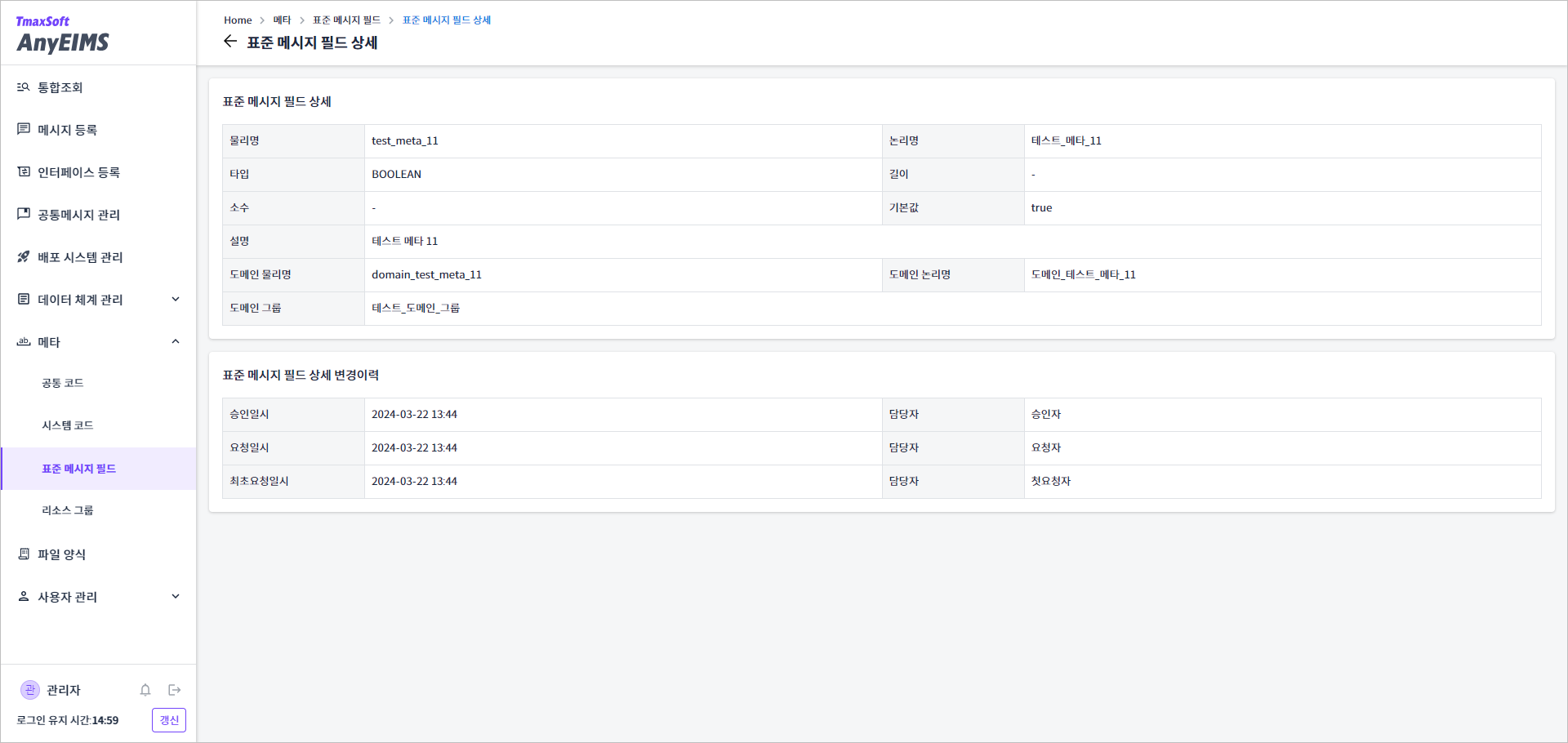This screenshot has height=743, width=1568.
Task: Open the notifications bell icon
Action: pos(145,690)
